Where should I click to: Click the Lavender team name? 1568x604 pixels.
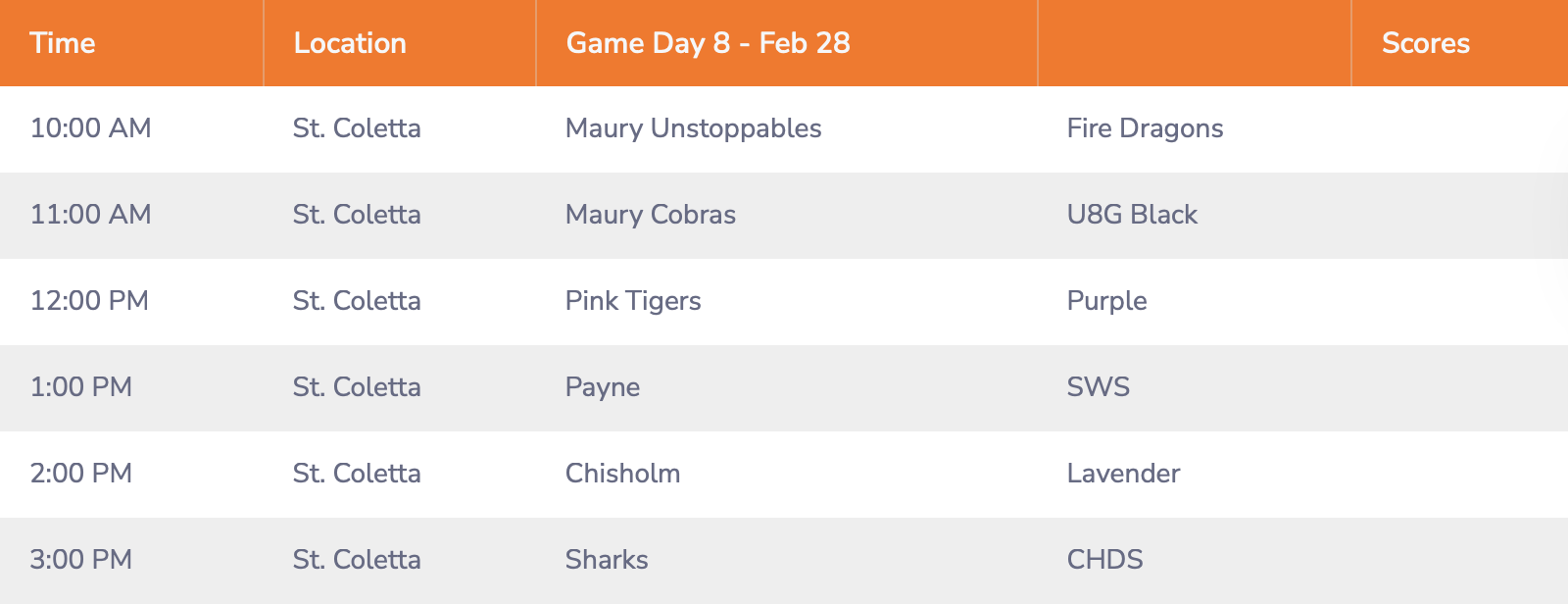[1124, 474]
